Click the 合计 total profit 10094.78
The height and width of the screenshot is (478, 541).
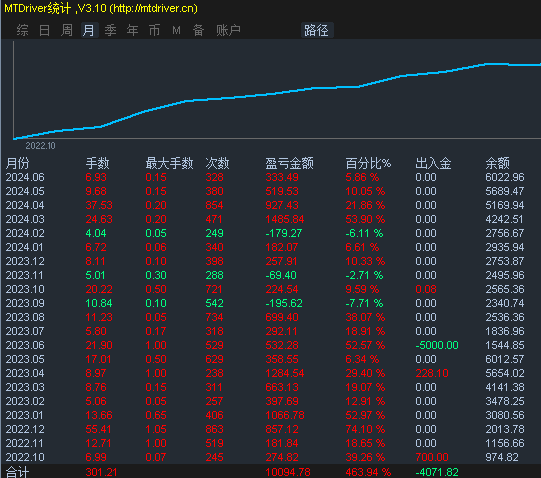point(288,472)
